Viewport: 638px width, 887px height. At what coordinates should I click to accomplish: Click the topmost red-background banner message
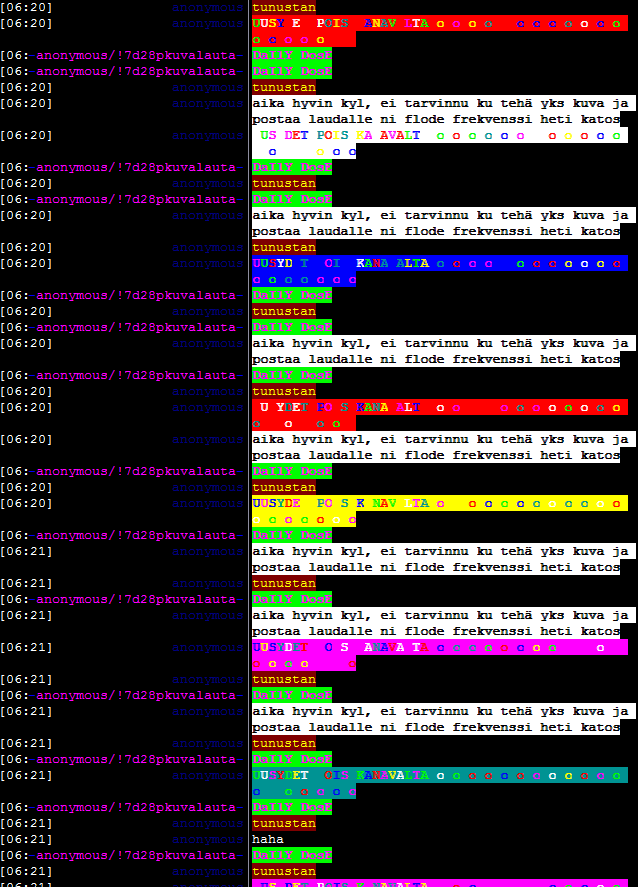(439, 24)
